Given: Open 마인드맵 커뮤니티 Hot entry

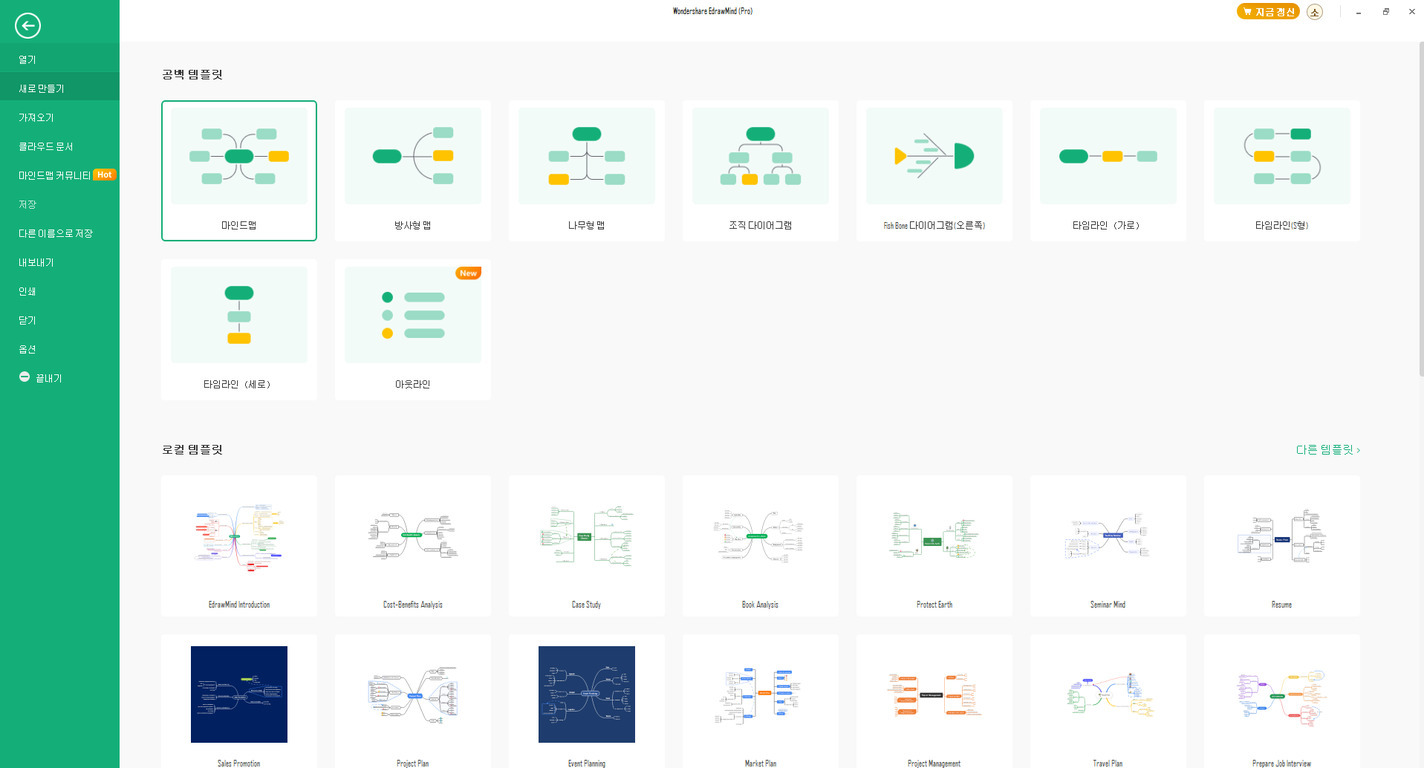Looking at the screenshot, I should tap(66, 175).
